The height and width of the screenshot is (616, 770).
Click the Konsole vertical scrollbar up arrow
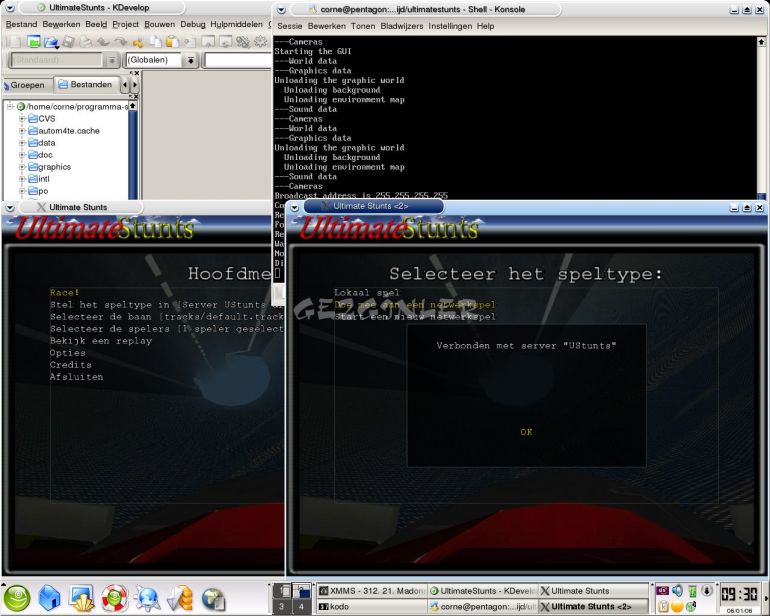[761, 42]
